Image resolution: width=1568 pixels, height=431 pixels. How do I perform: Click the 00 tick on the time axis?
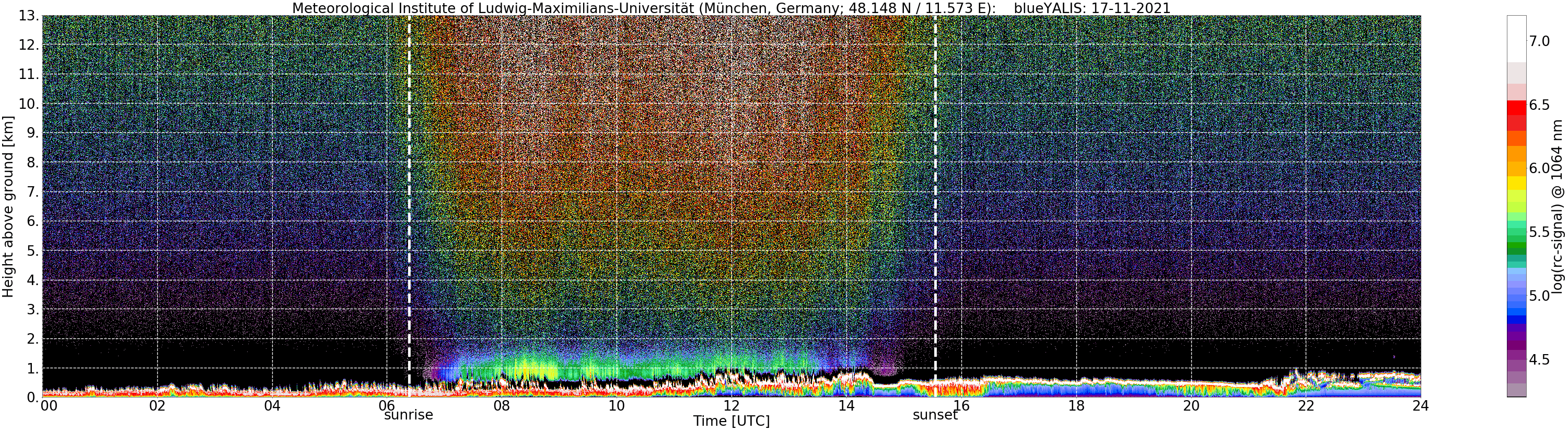point(48,405)
